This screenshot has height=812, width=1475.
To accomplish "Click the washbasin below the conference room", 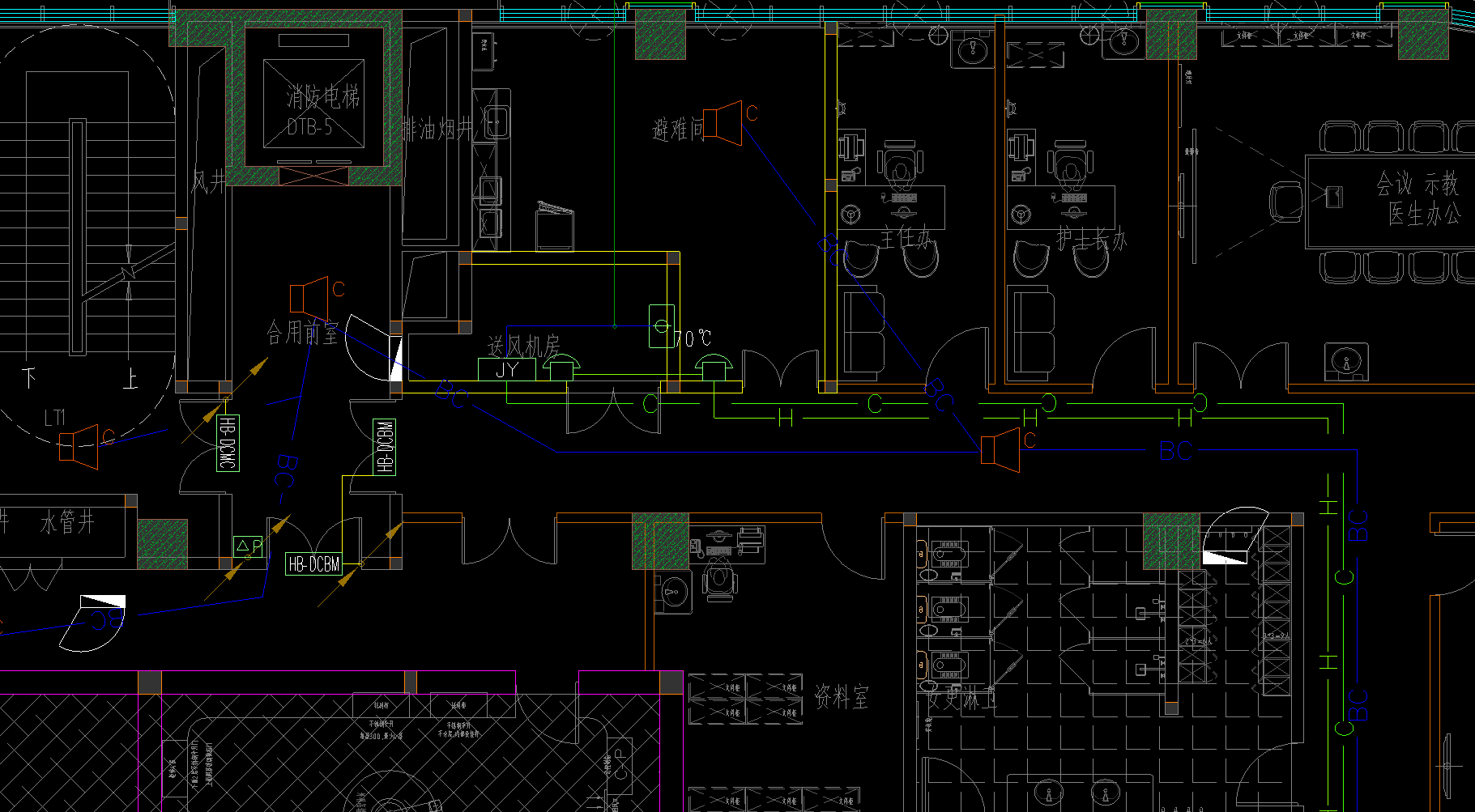I will pos(1346,362).
